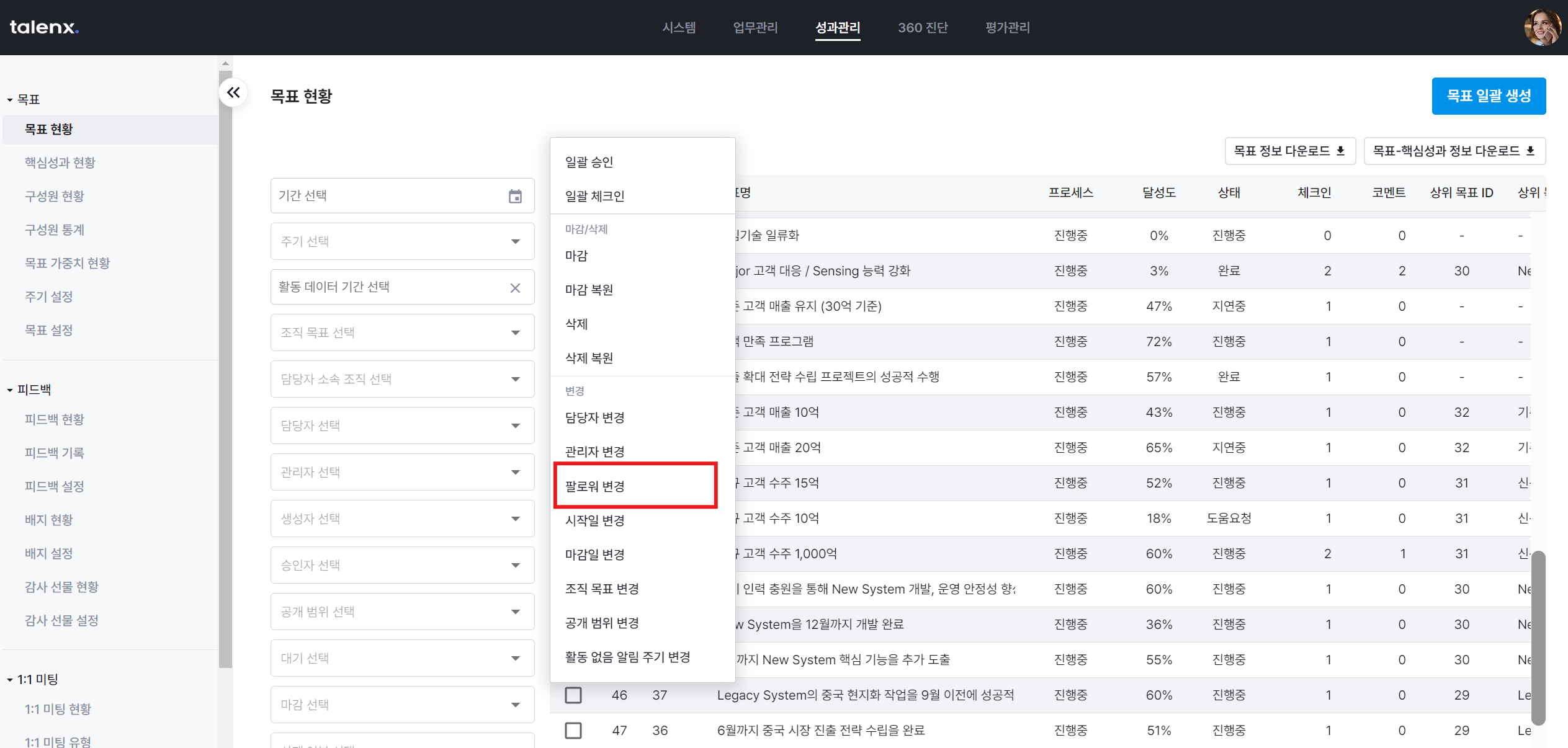Switch to 업무관리 top navigation tab

pos(755,27)
